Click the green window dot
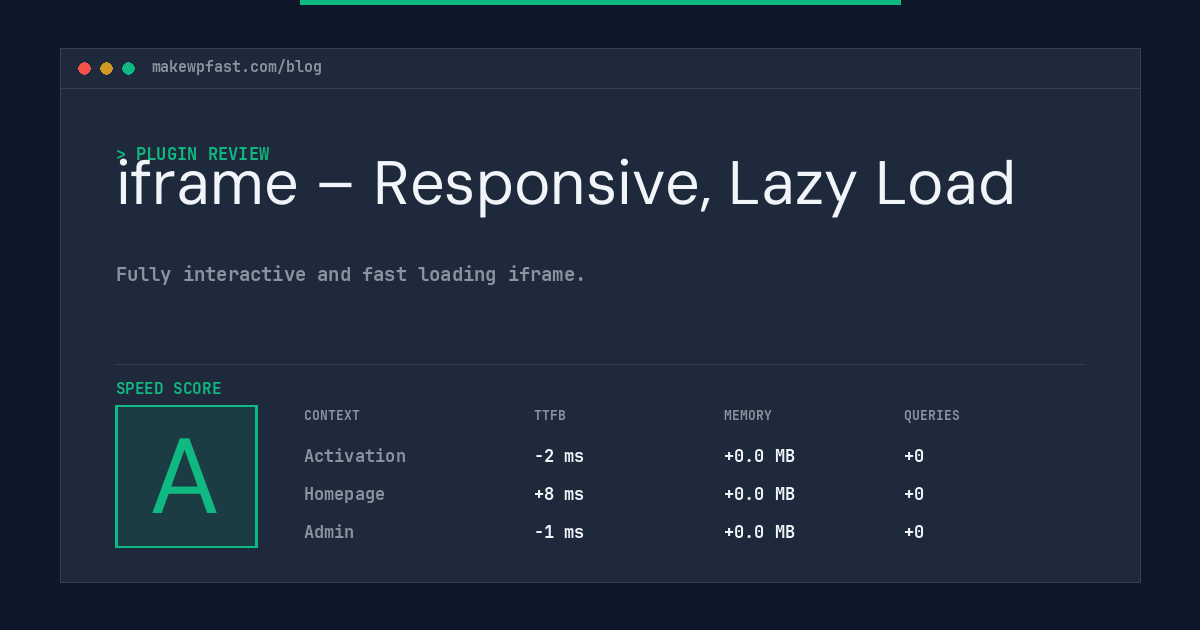The image size is (1200, 630). pyautogui.click(x=128, y=68)
